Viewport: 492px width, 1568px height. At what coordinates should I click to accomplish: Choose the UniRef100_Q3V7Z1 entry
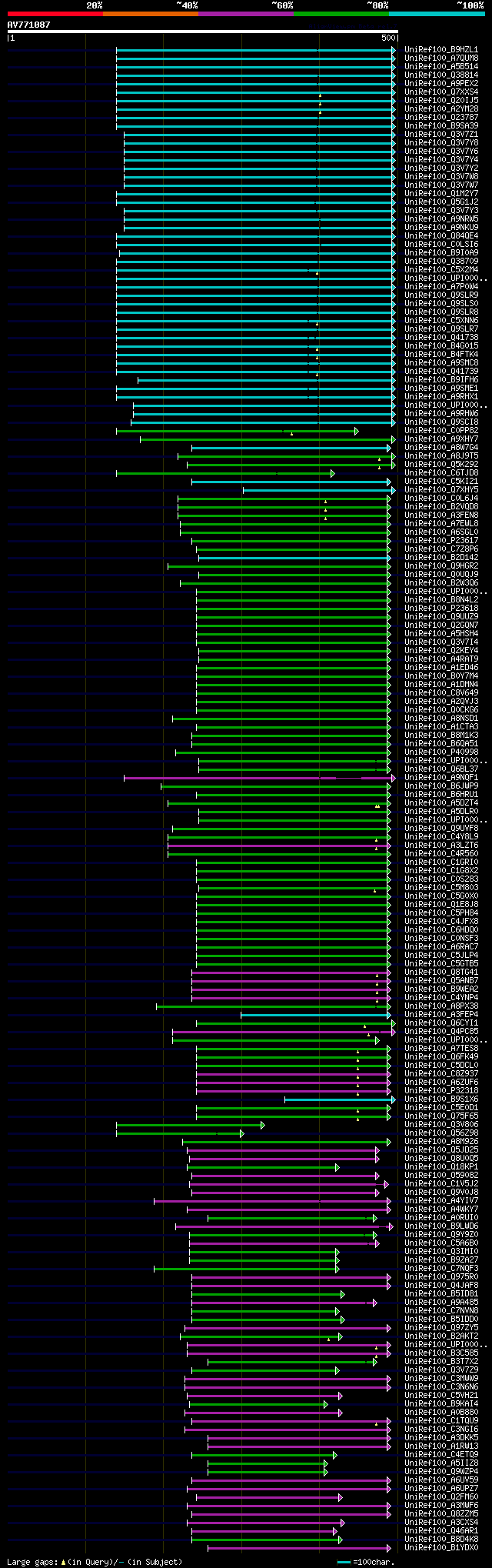[x=441, y=135]
